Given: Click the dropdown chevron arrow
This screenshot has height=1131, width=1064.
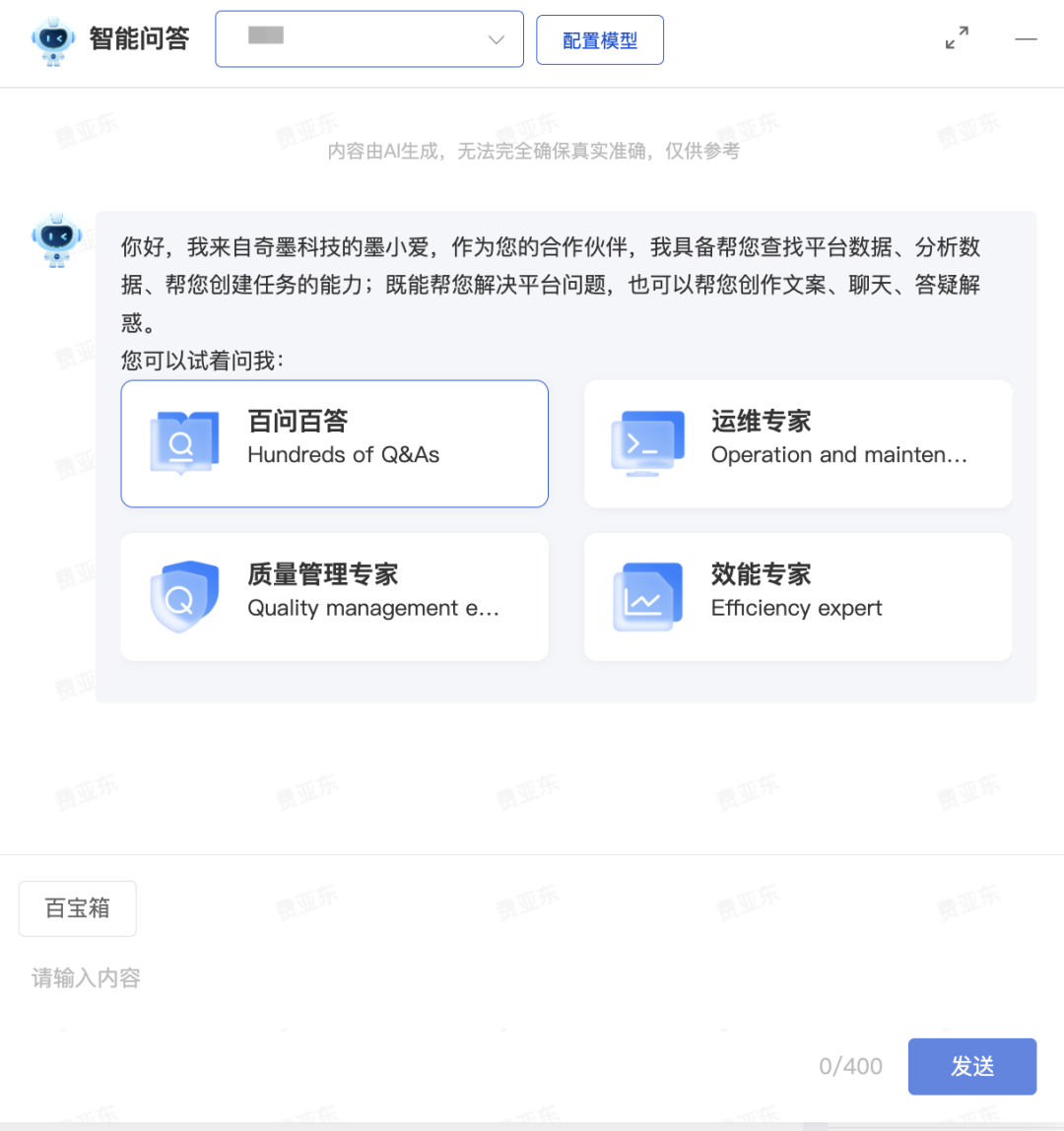Looking at the screenshot, I should 497,39.
